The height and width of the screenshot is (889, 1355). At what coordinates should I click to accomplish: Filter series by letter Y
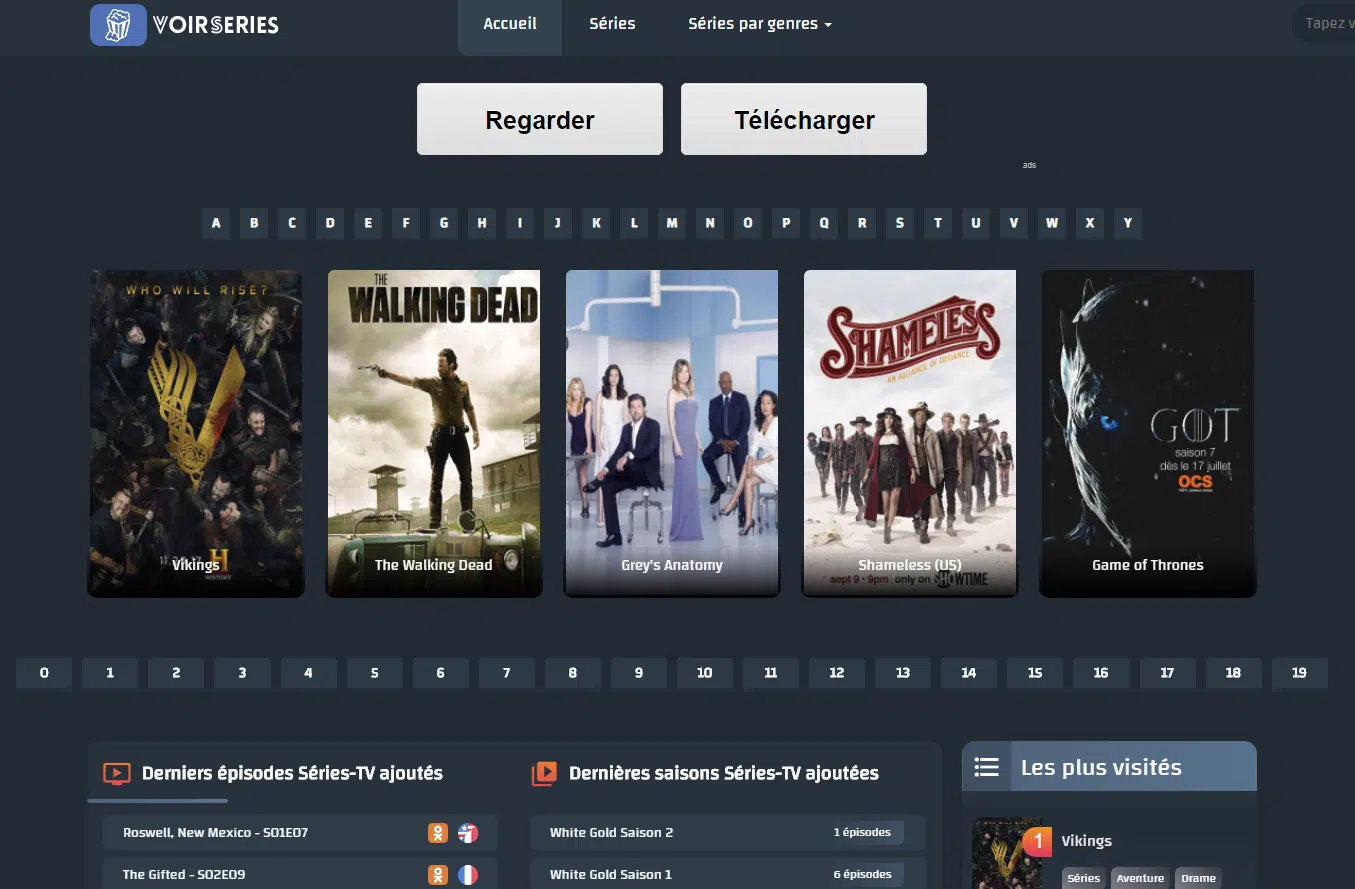[x=1128, y=223]
